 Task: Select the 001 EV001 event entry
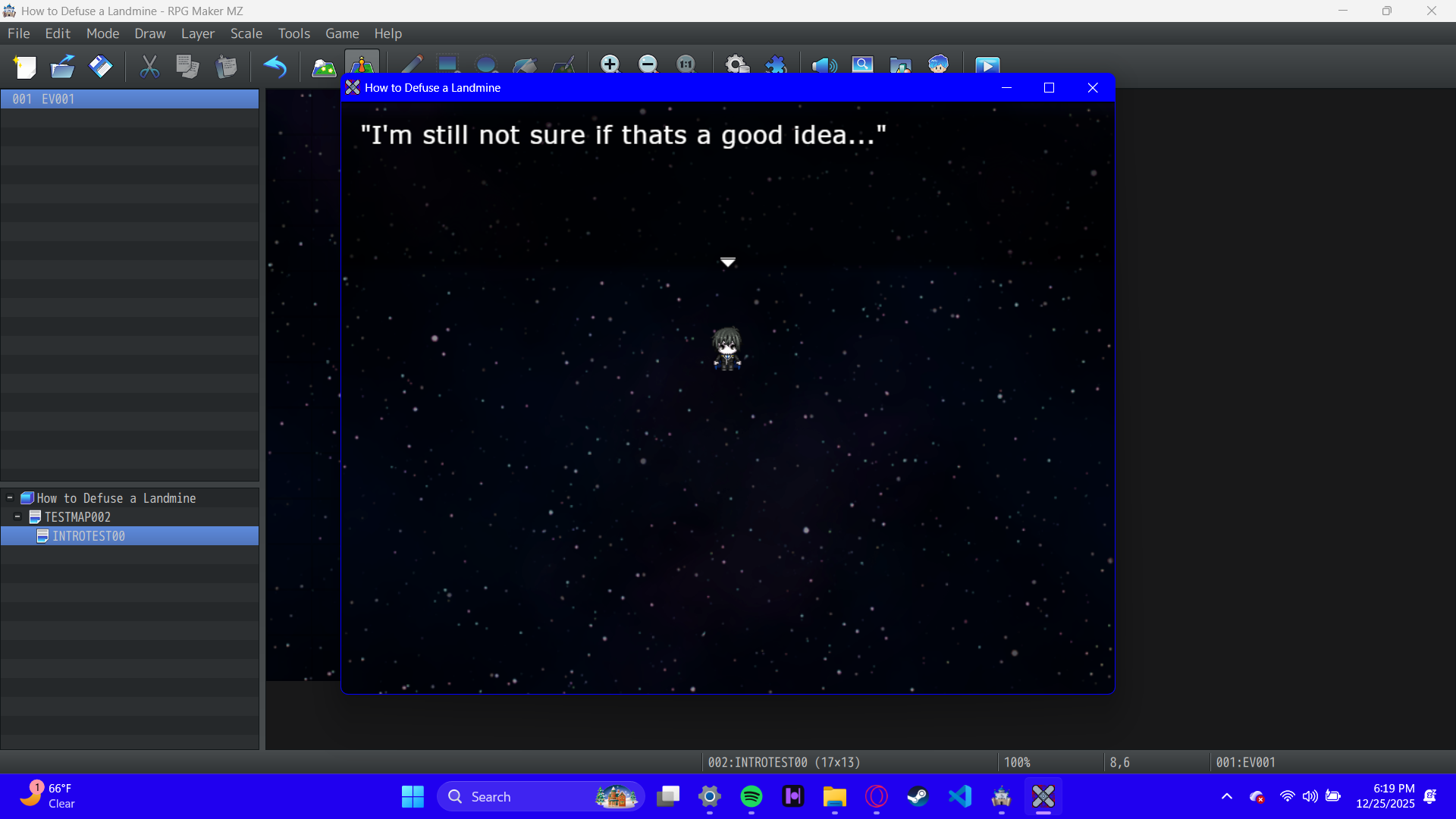tap(129, 99)
